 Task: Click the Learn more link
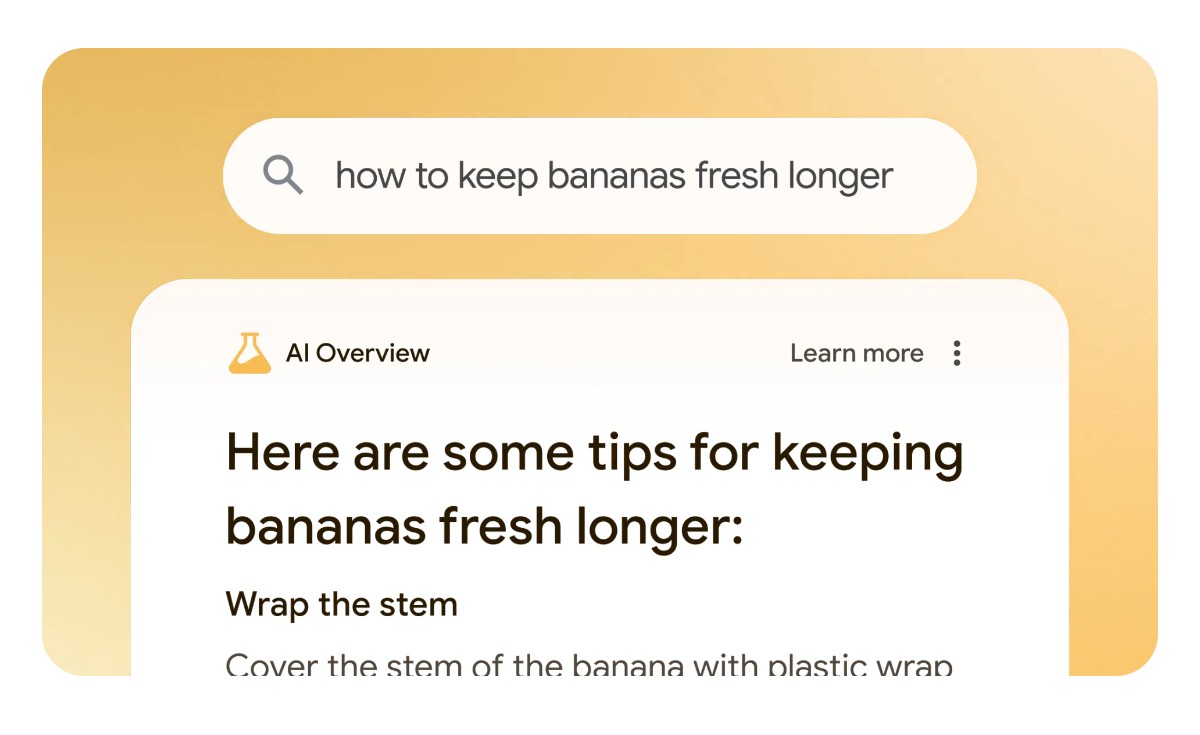(x=856, y=353)
